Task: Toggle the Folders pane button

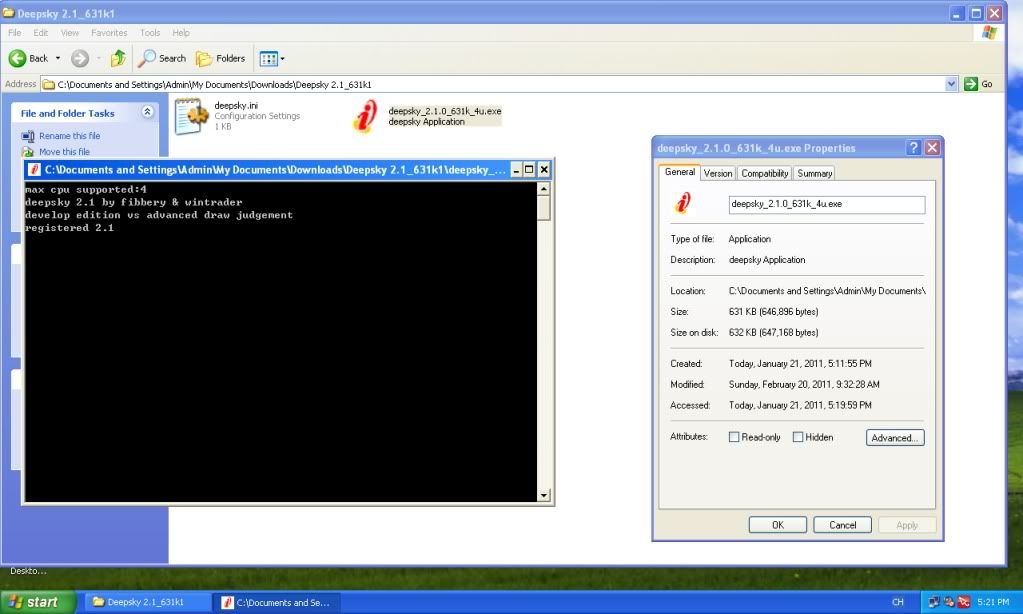Action: [x=221, y=59]
